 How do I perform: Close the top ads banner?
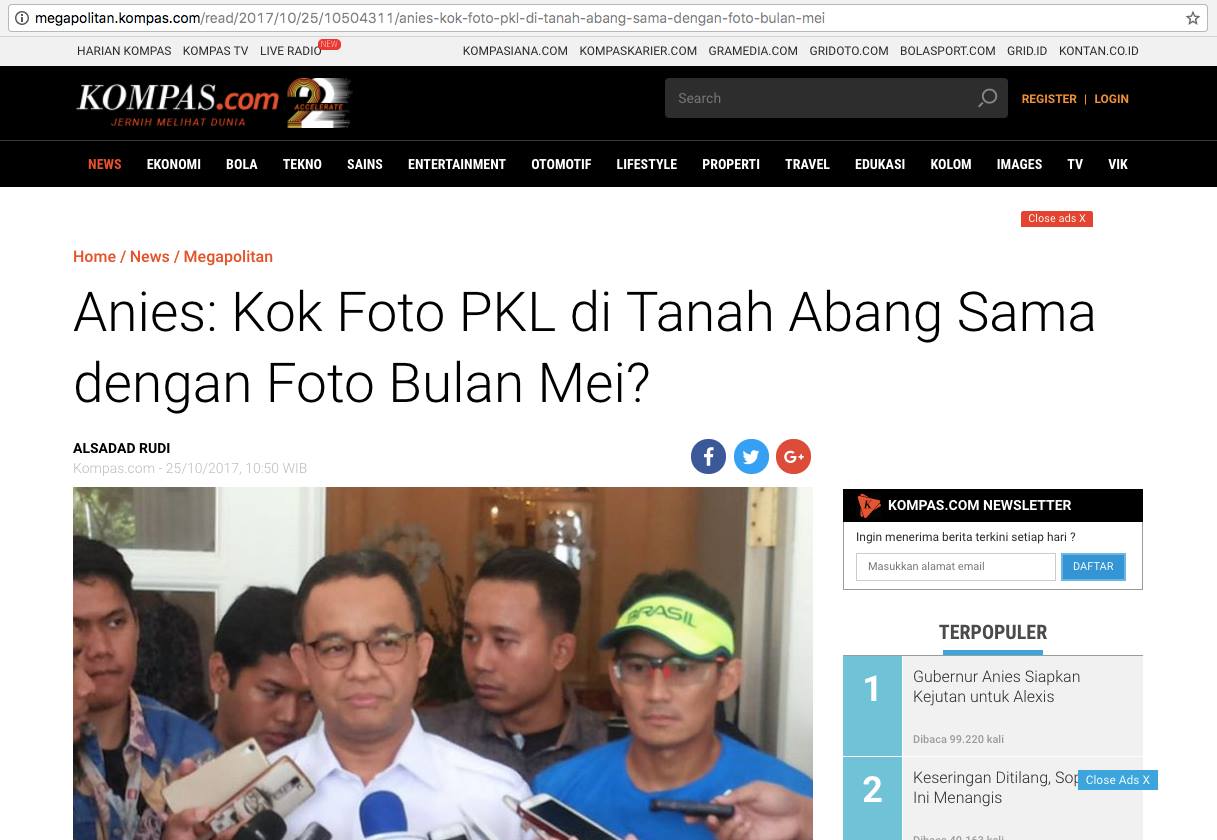1057,219
